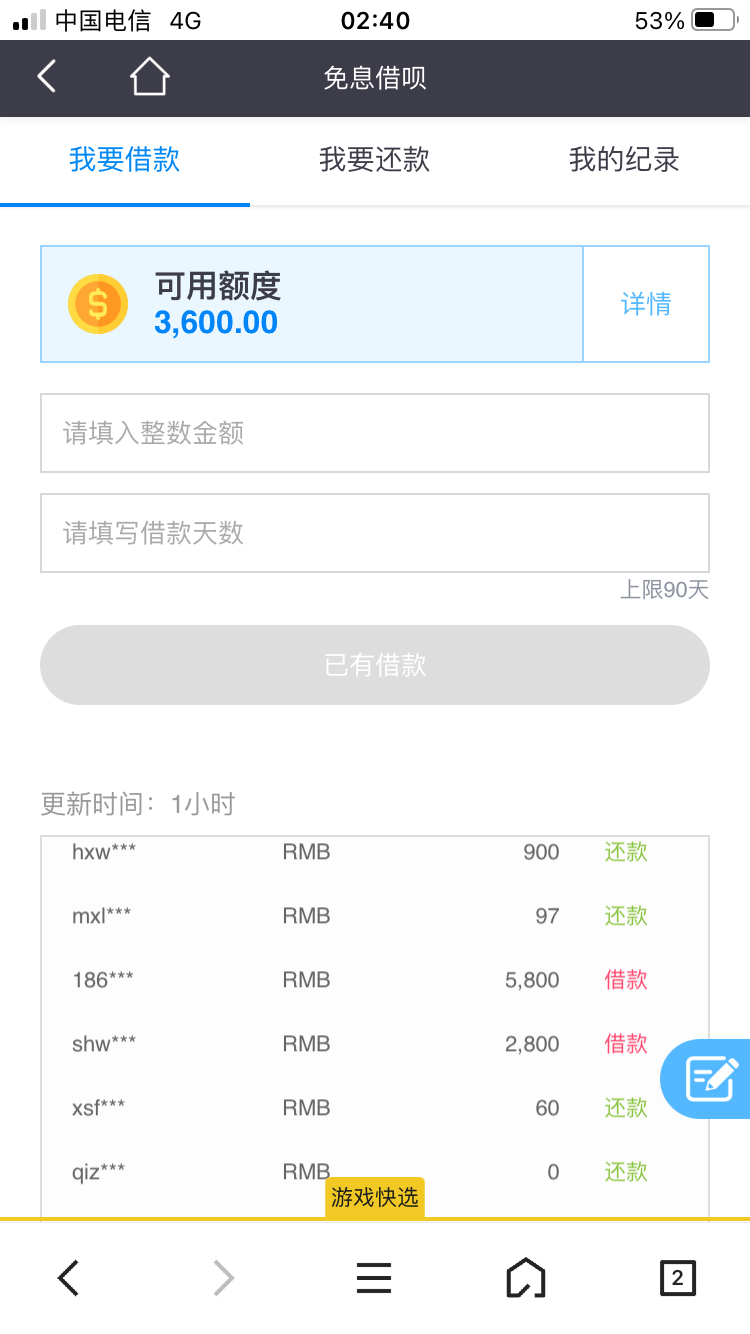Open the floating edit note icon
The width and height of the screenshot is (750, 1334).
click(711, 1079)
